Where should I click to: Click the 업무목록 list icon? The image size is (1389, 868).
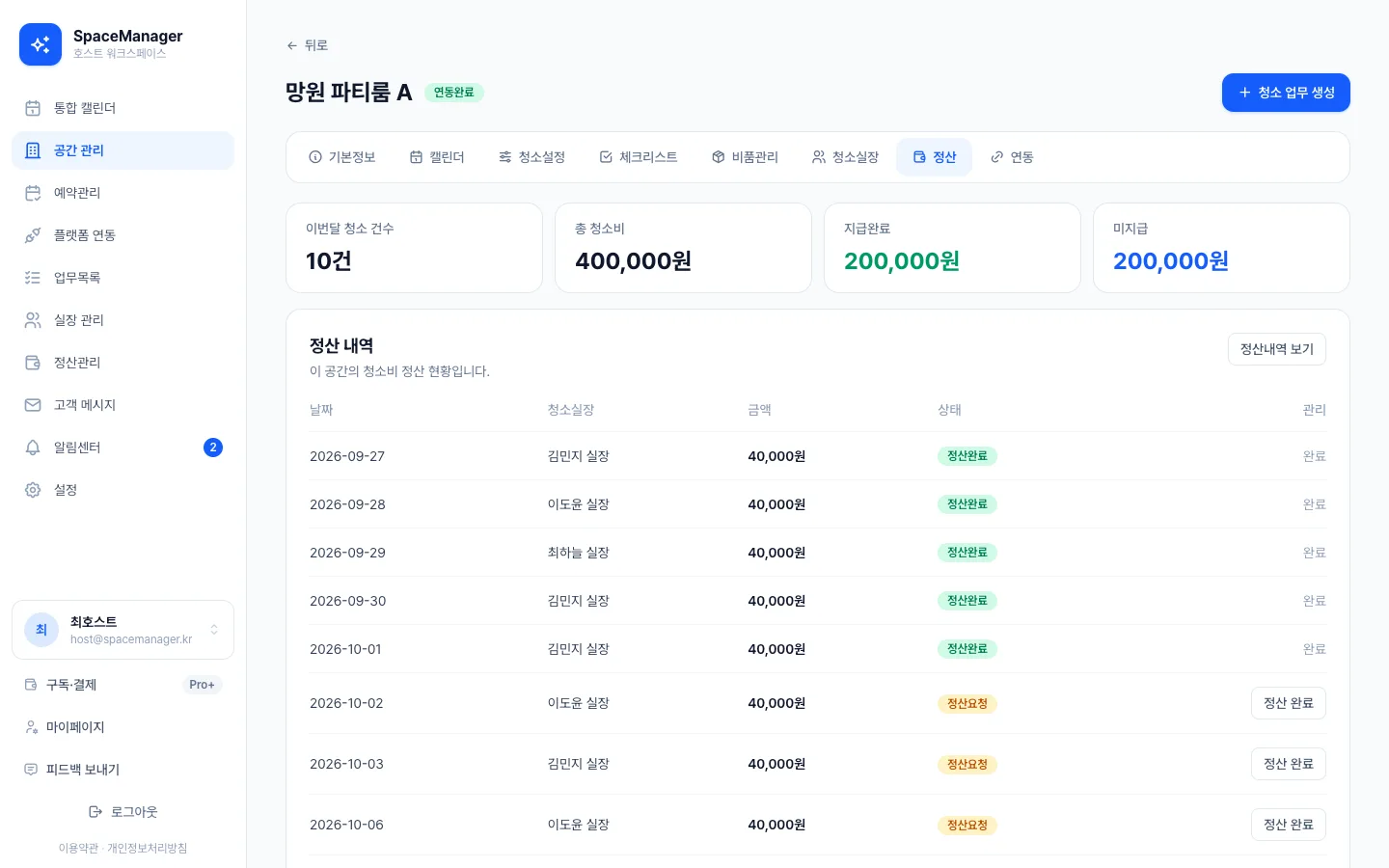33,278
